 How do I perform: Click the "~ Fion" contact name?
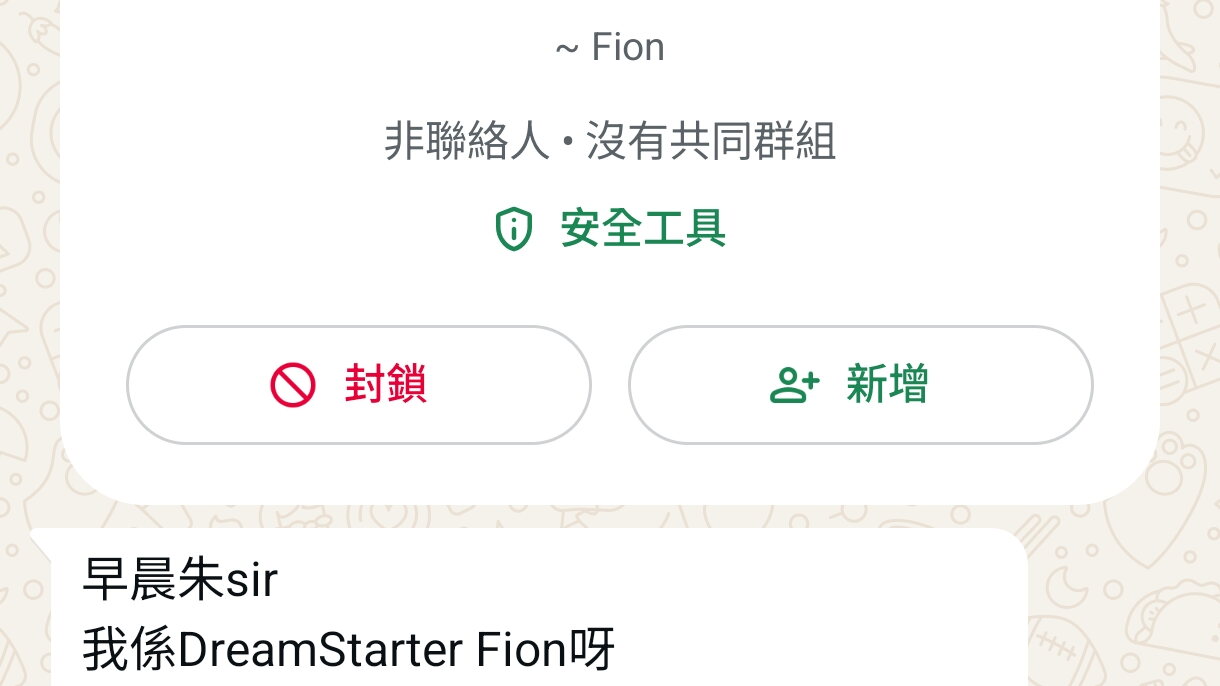[610, 47]
